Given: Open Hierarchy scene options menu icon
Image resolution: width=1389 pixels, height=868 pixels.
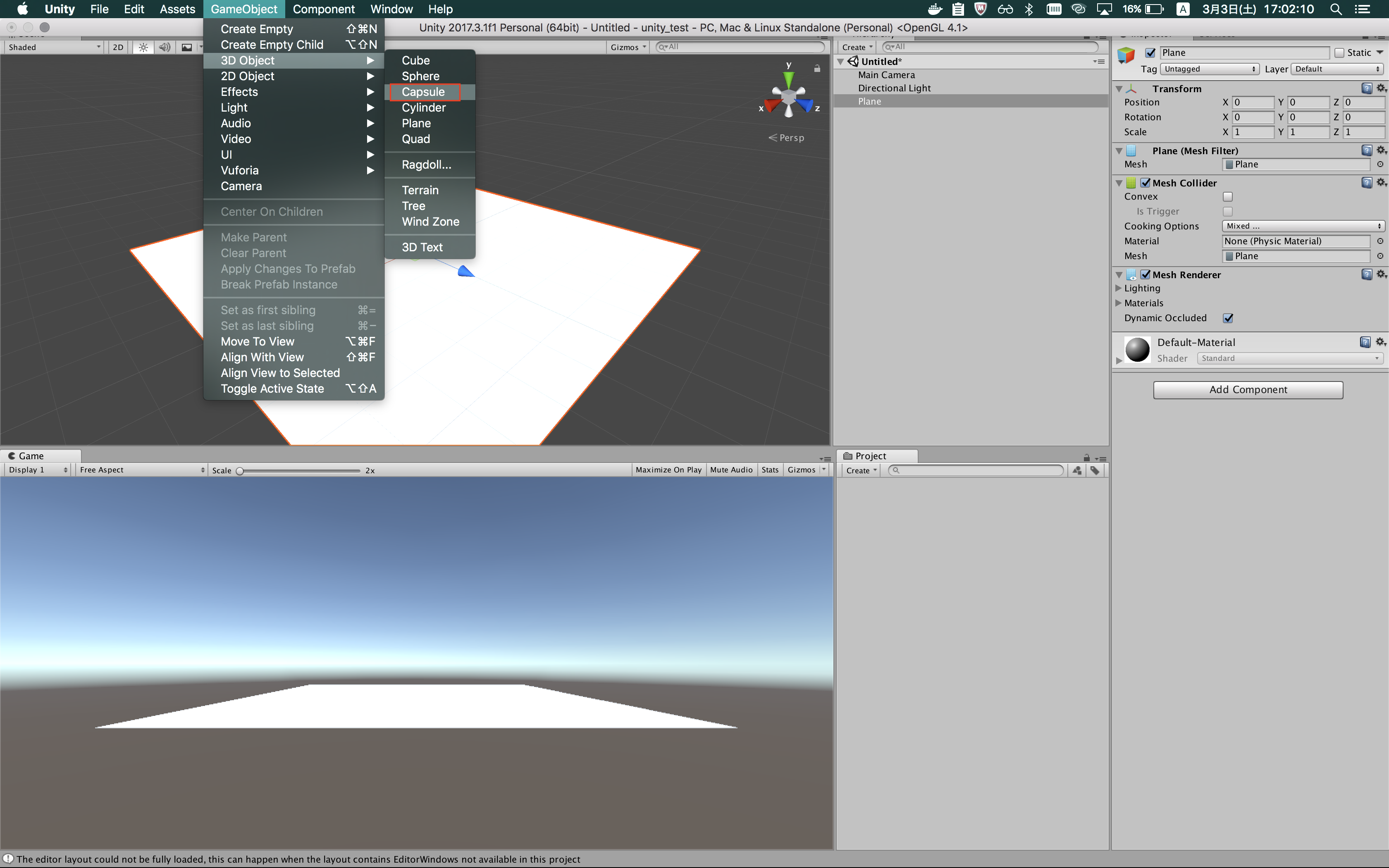Looking at the screenshot, I should (x=1098, y=62).
